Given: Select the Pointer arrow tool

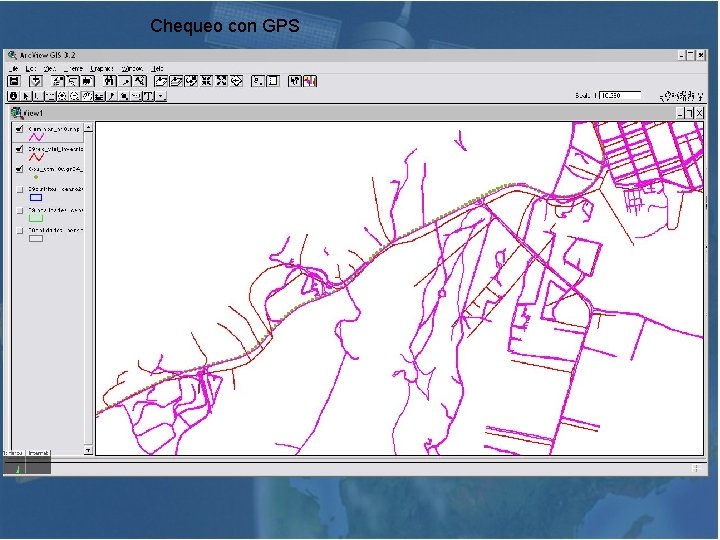Looking at the screenshot, I should pyautogui.click(x=26, y=96).
